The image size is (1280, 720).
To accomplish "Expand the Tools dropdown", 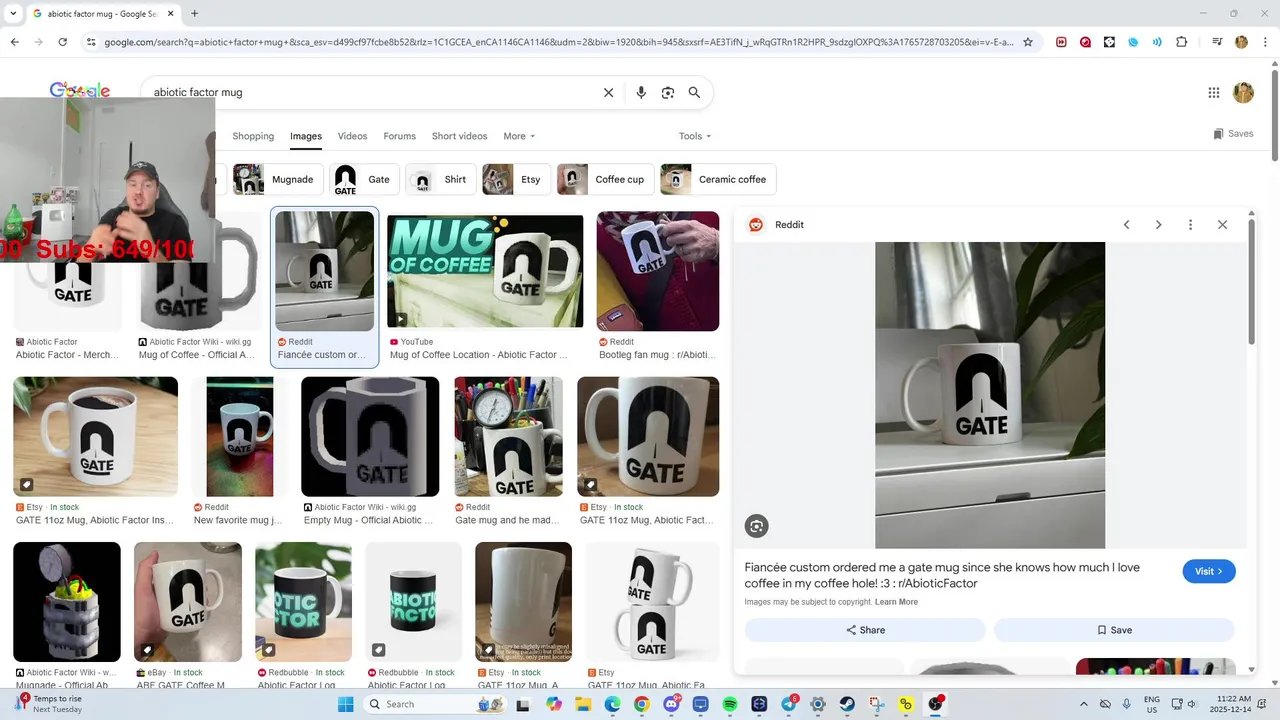I will 695,136.
